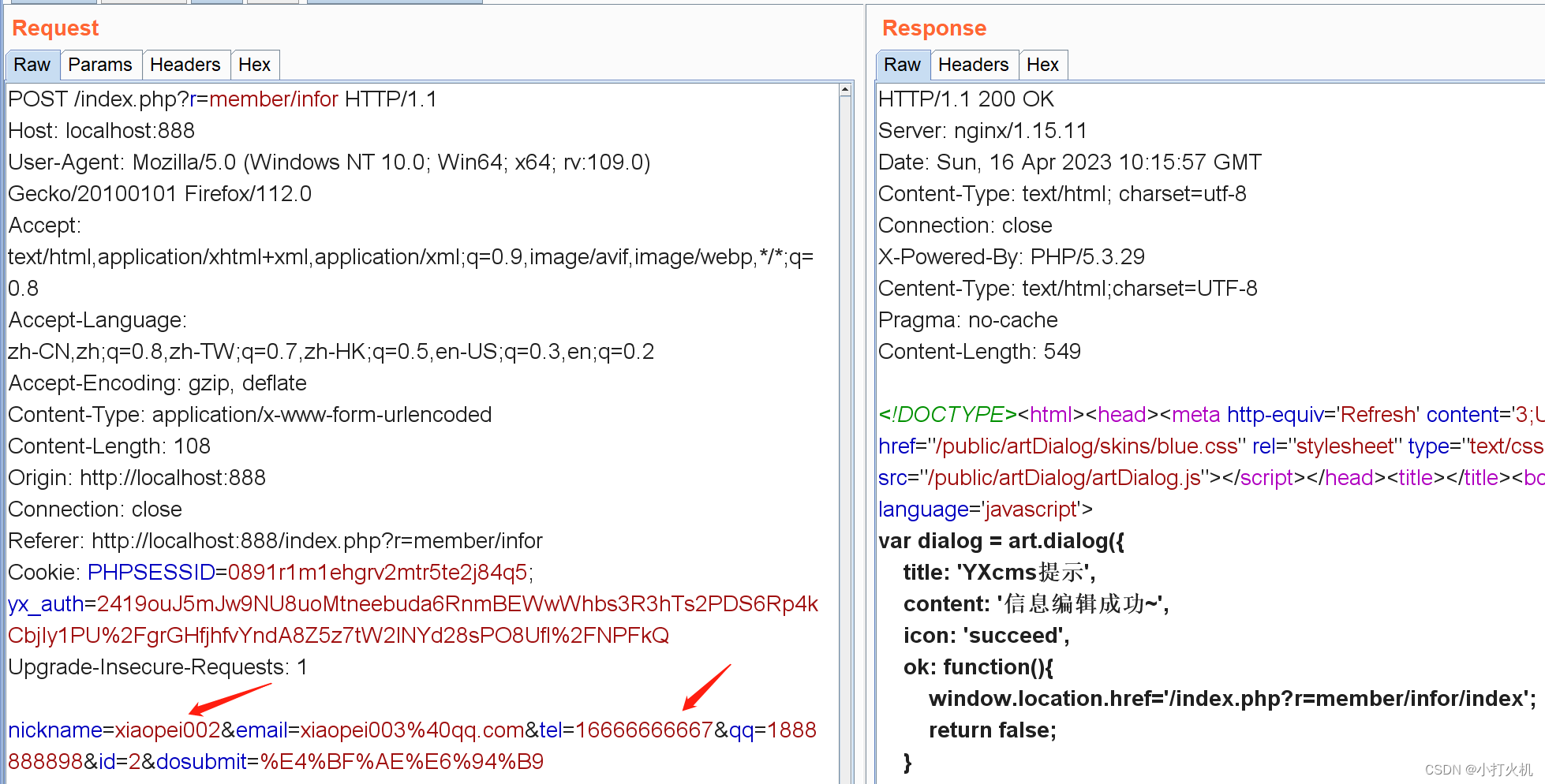
Task: Click the scrollbar up arrow in the Request panel
Action: [845, 89]
